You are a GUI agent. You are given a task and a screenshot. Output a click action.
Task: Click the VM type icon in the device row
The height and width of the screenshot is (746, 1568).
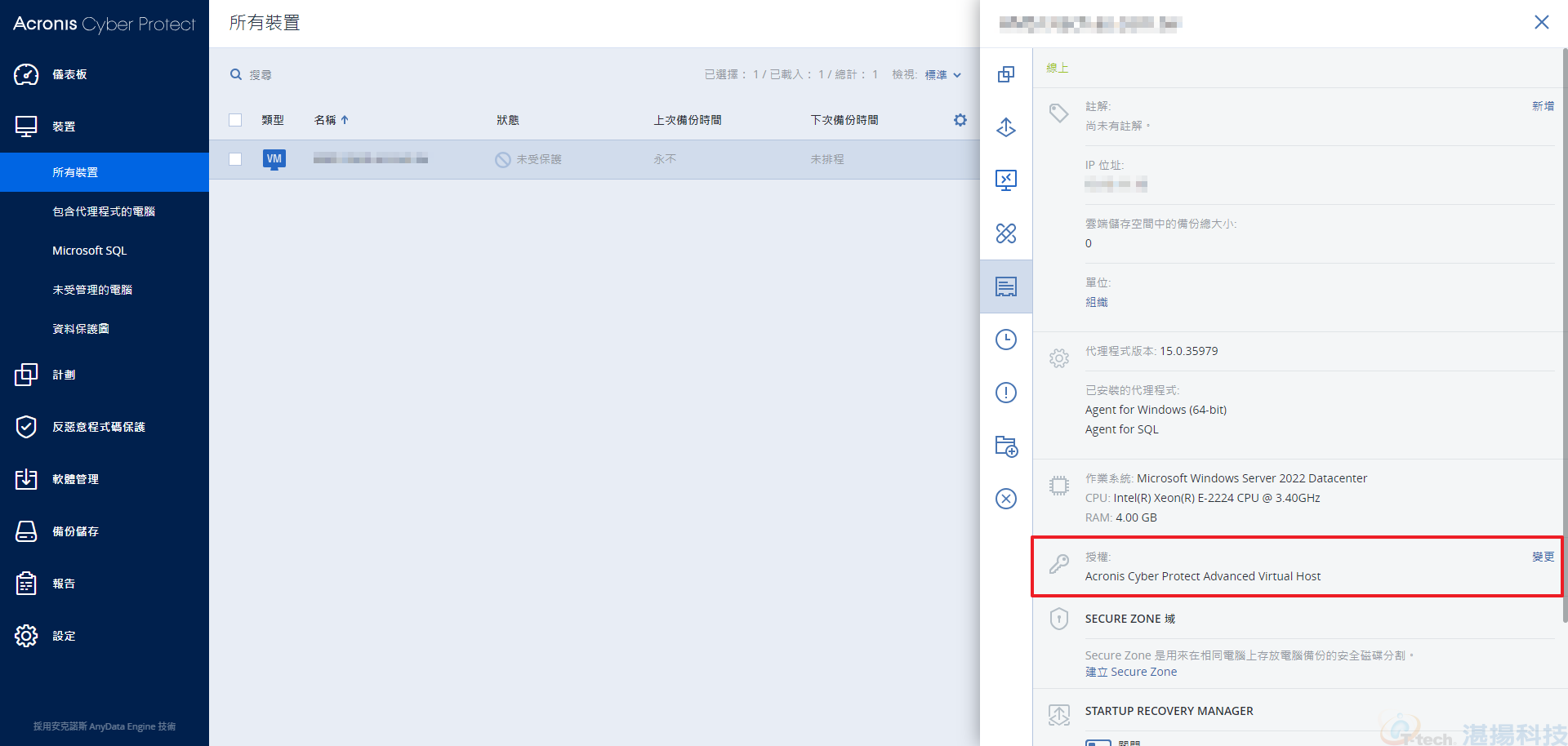click(x=274, y=159)
